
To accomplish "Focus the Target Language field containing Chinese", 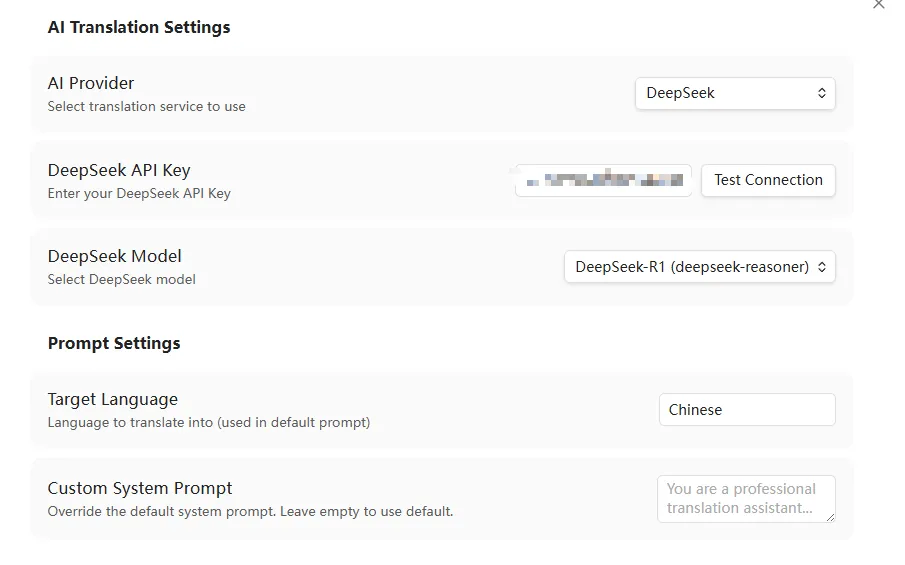I will point(746,410).
